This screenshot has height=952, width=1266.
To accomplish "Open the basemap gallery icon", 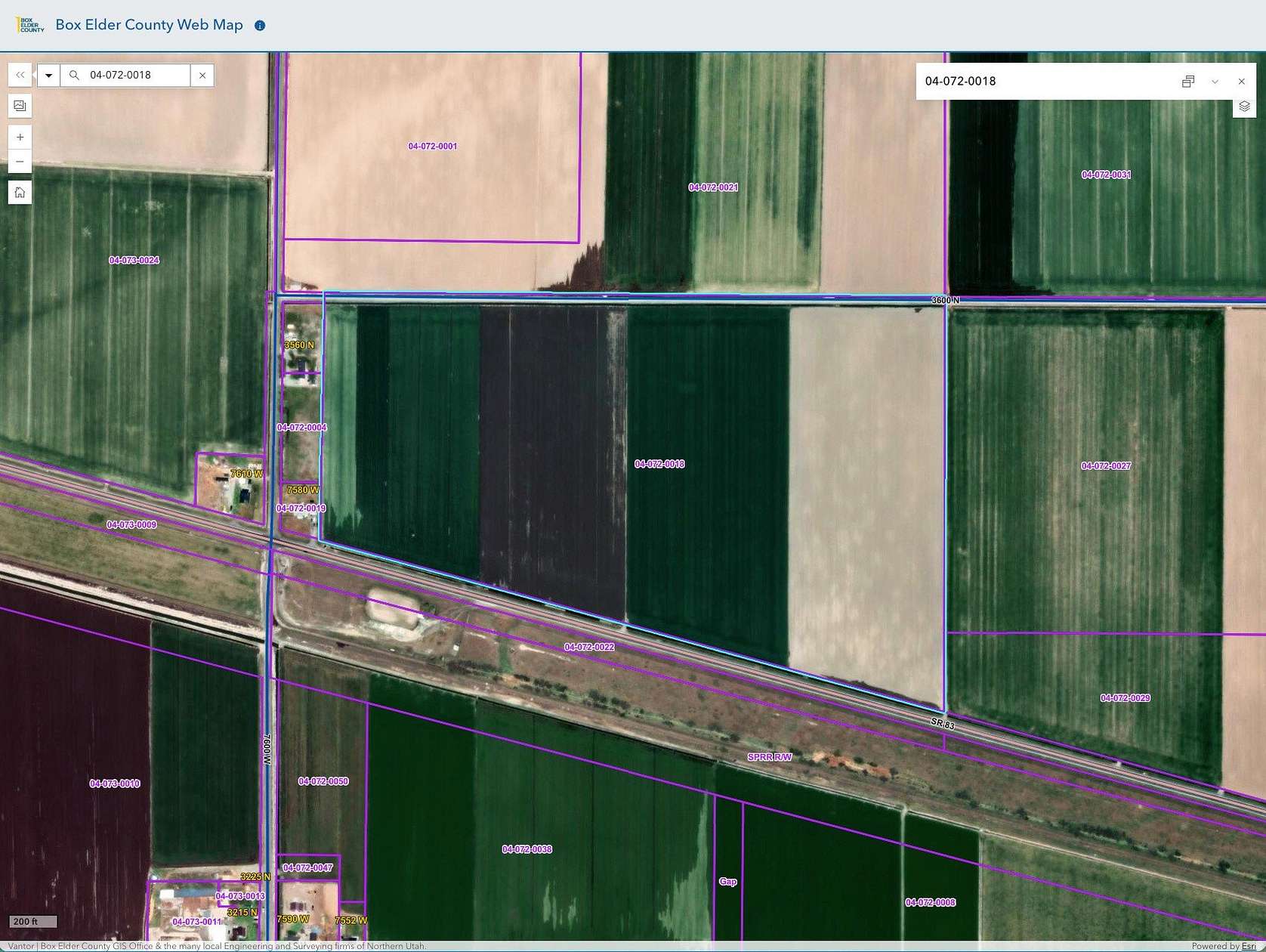I will (20, 106).
